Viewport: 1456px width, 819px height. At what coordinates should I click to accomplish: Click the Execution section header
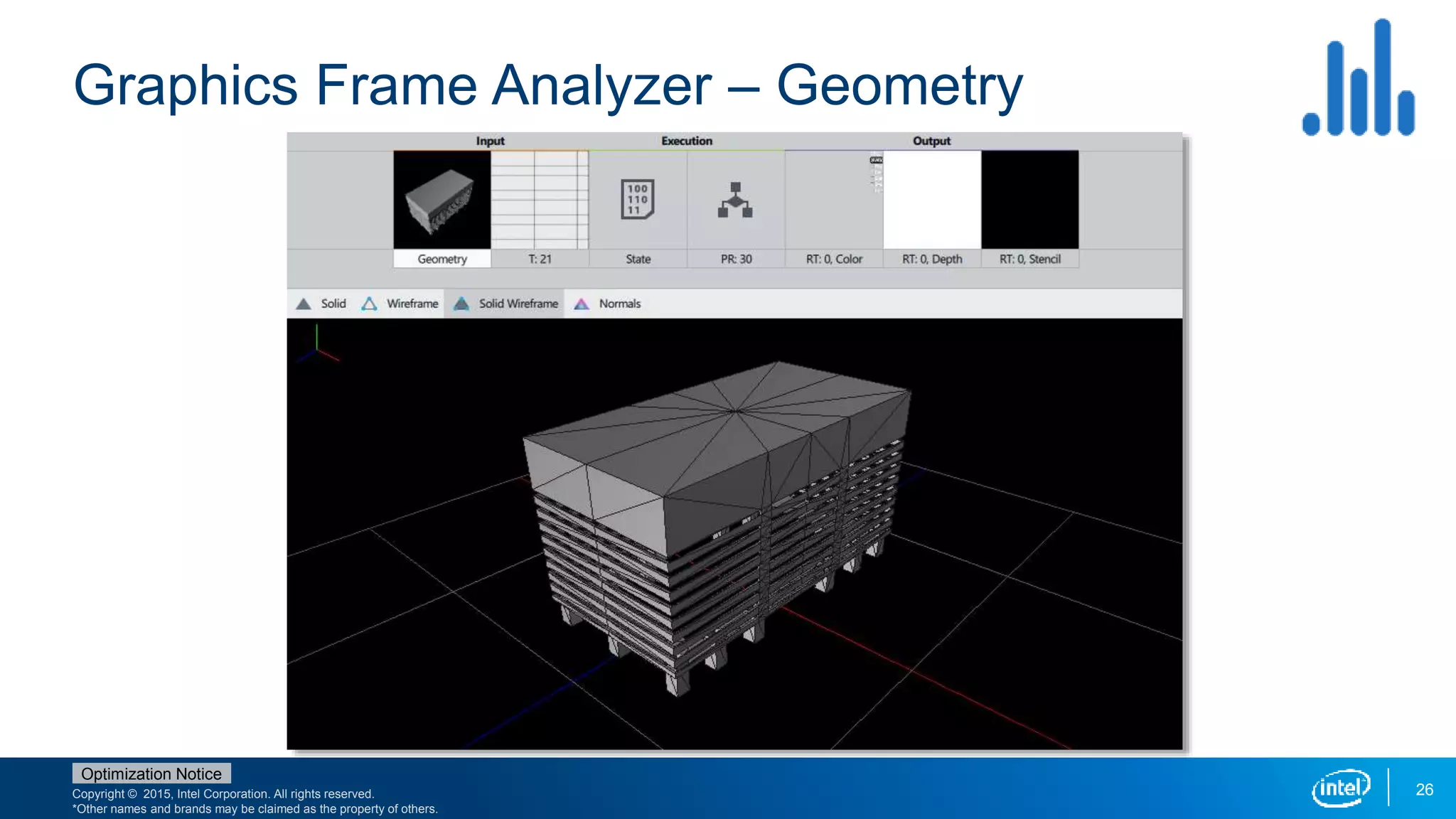tap(687, 141)
